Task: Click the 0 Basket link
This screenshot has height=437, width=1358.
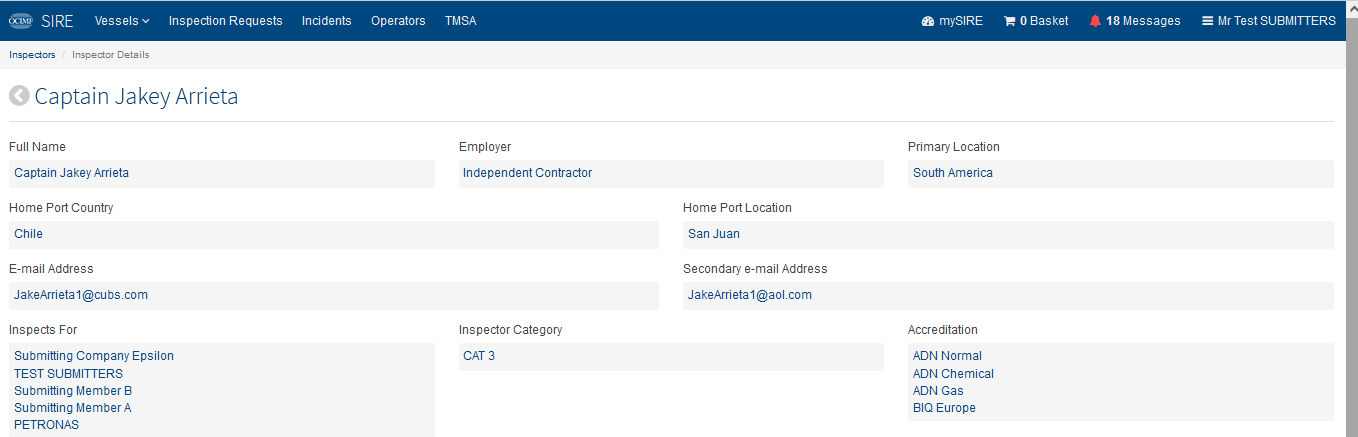Action: point(1036,21)
